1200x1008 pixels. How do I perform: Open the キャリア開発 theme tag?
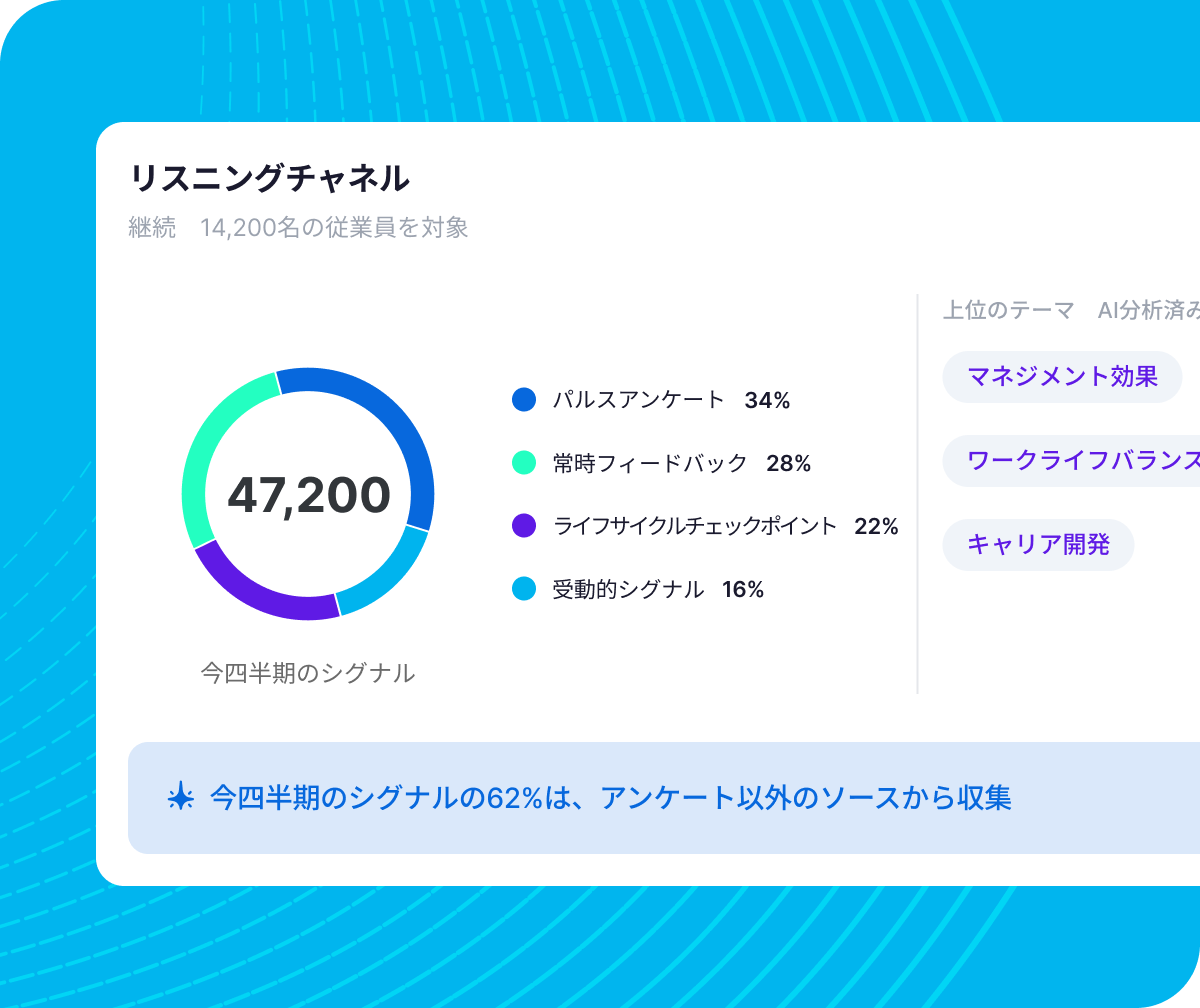pyautogui.click(x=1038, y=545)
